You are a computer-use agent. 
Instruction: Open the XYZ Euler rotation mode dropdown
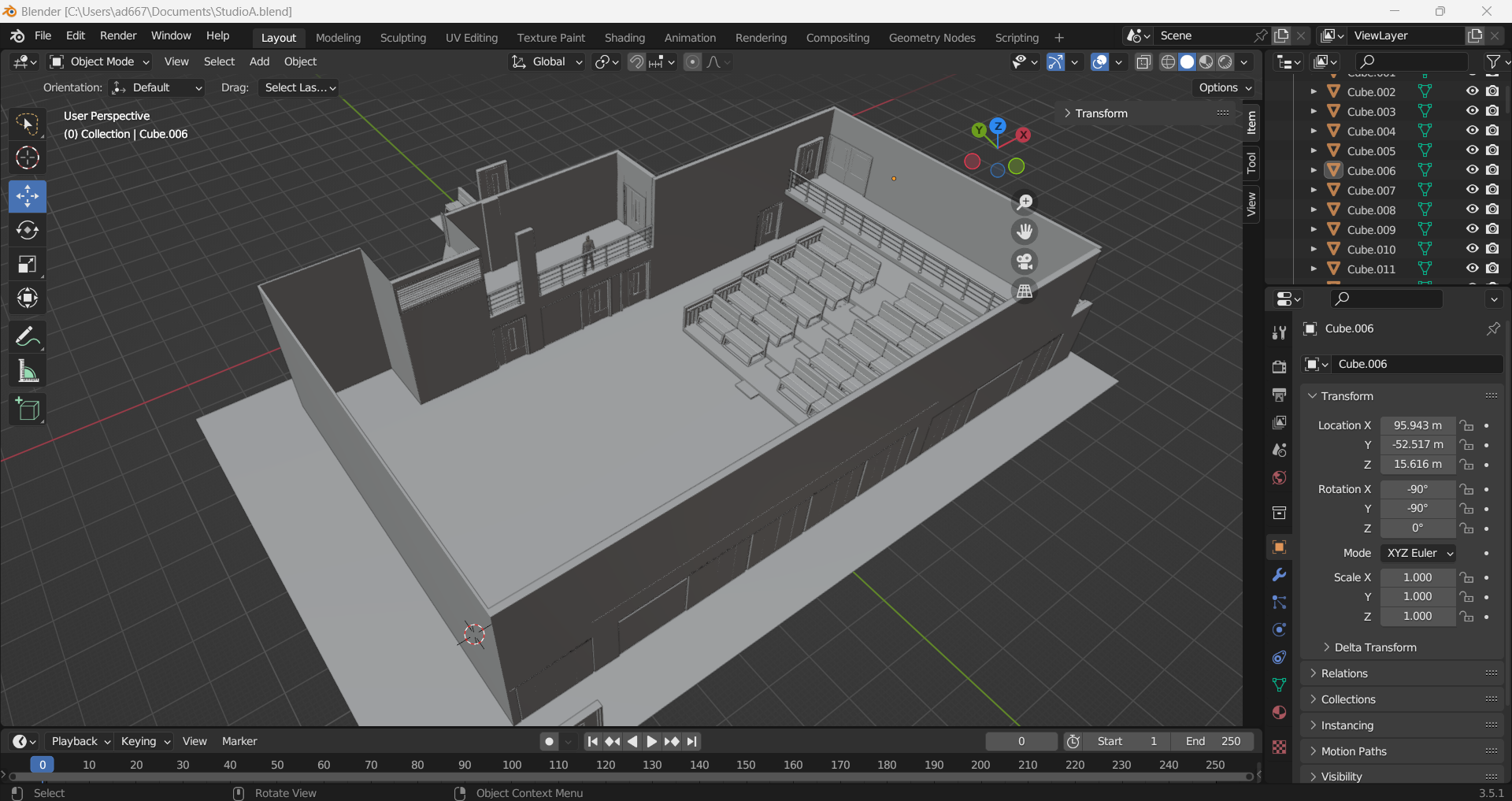[1418, 554]
